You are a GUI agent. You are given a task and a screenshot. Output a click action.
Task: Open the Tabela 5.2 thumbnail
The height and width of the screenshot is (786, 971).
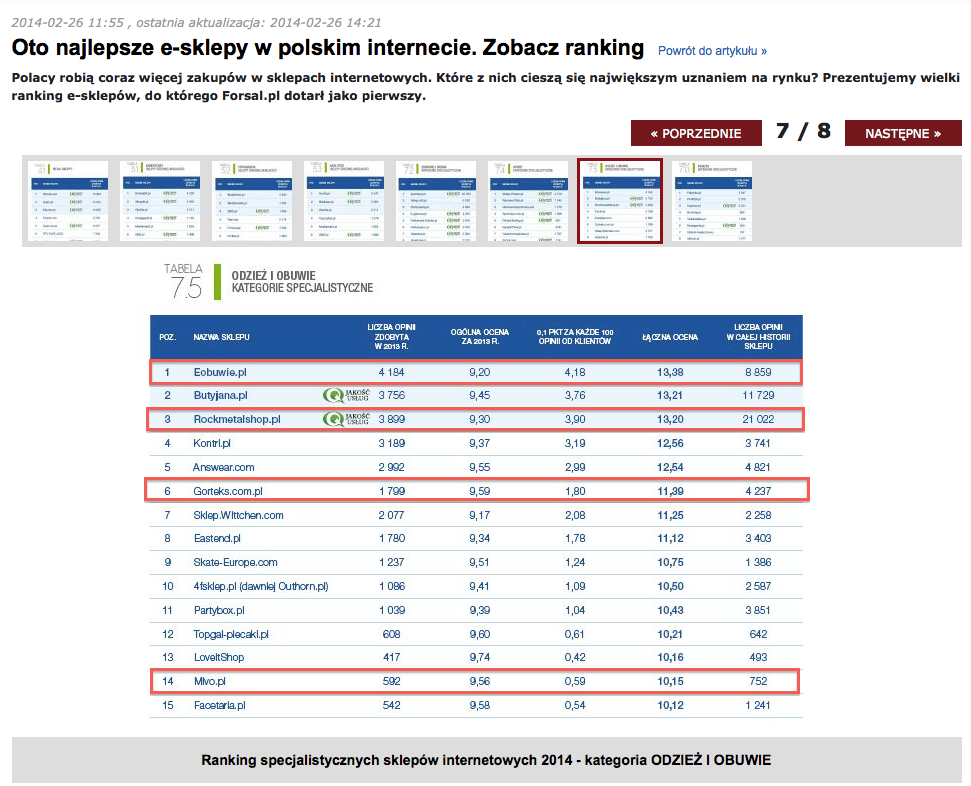252,201
